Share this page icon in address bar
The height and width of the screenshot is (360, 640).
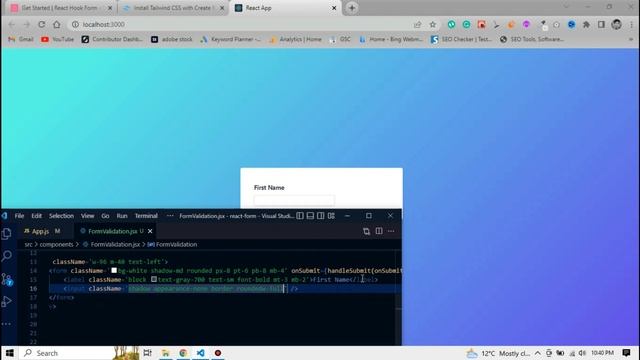click(x=417, y=24)
